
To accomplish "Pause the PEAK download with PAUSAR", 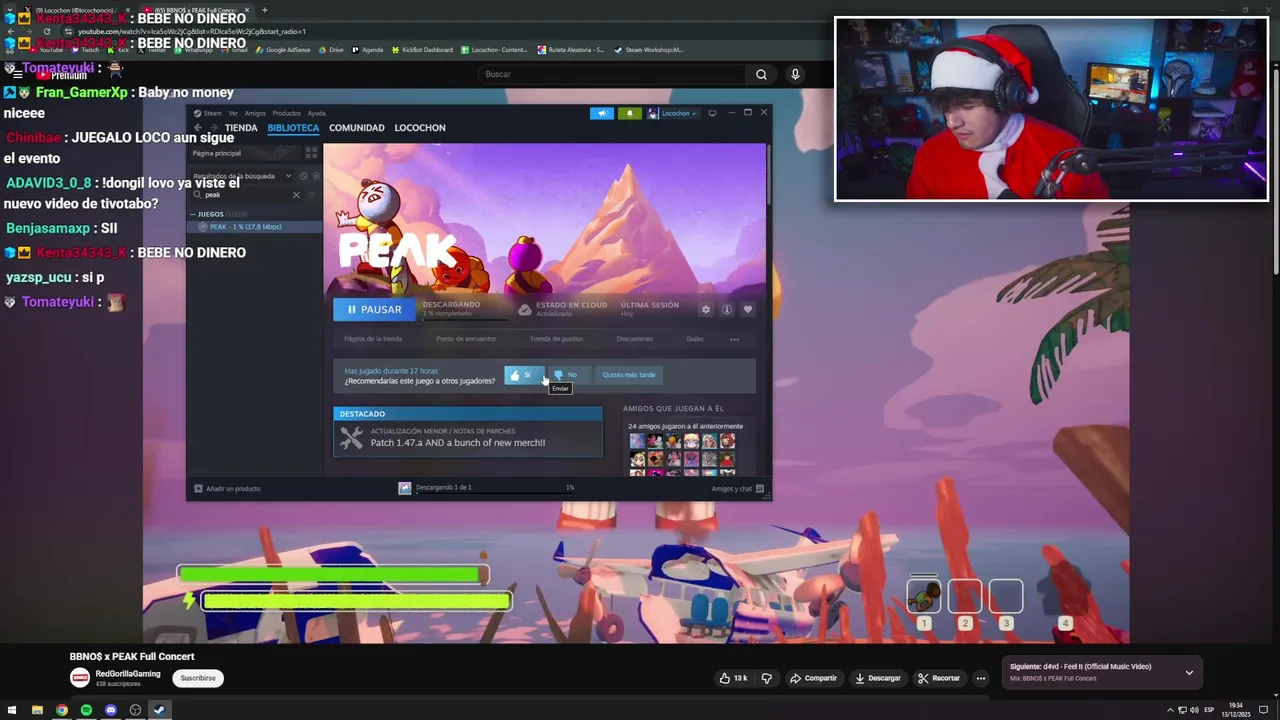I will tap(374, 310).
